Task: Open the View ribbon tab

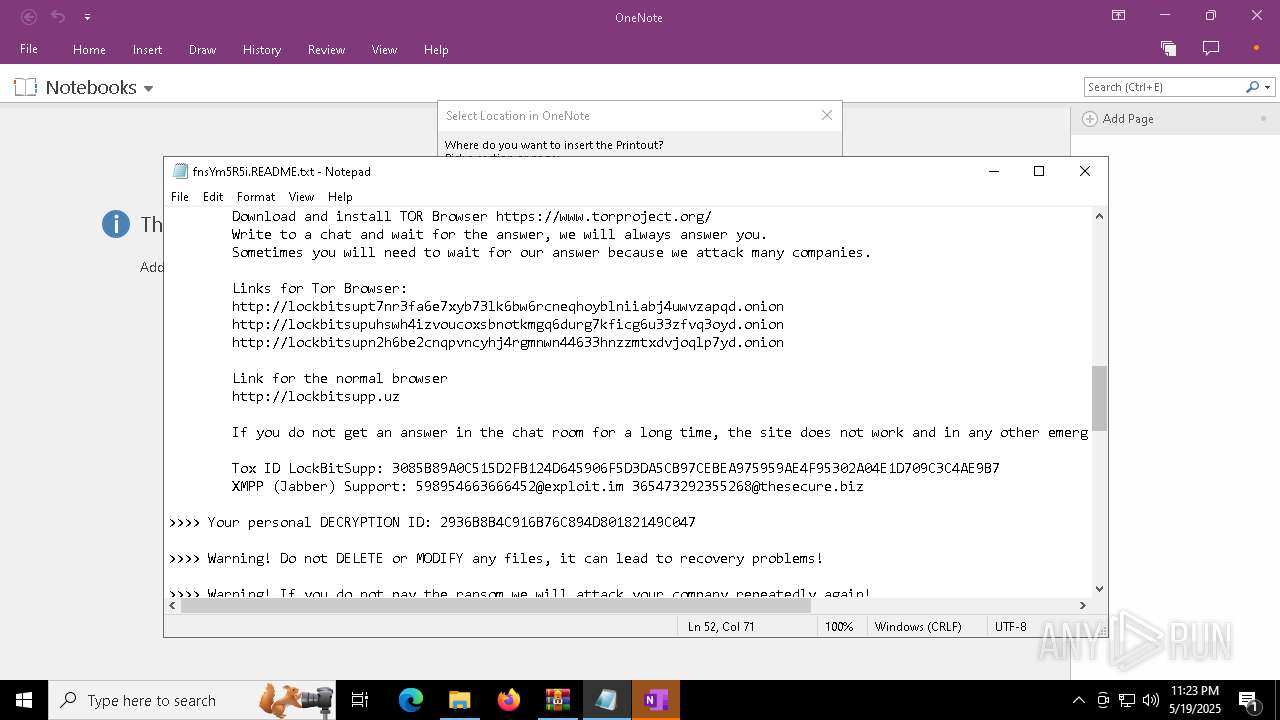Action: click(x=384, y=49)
